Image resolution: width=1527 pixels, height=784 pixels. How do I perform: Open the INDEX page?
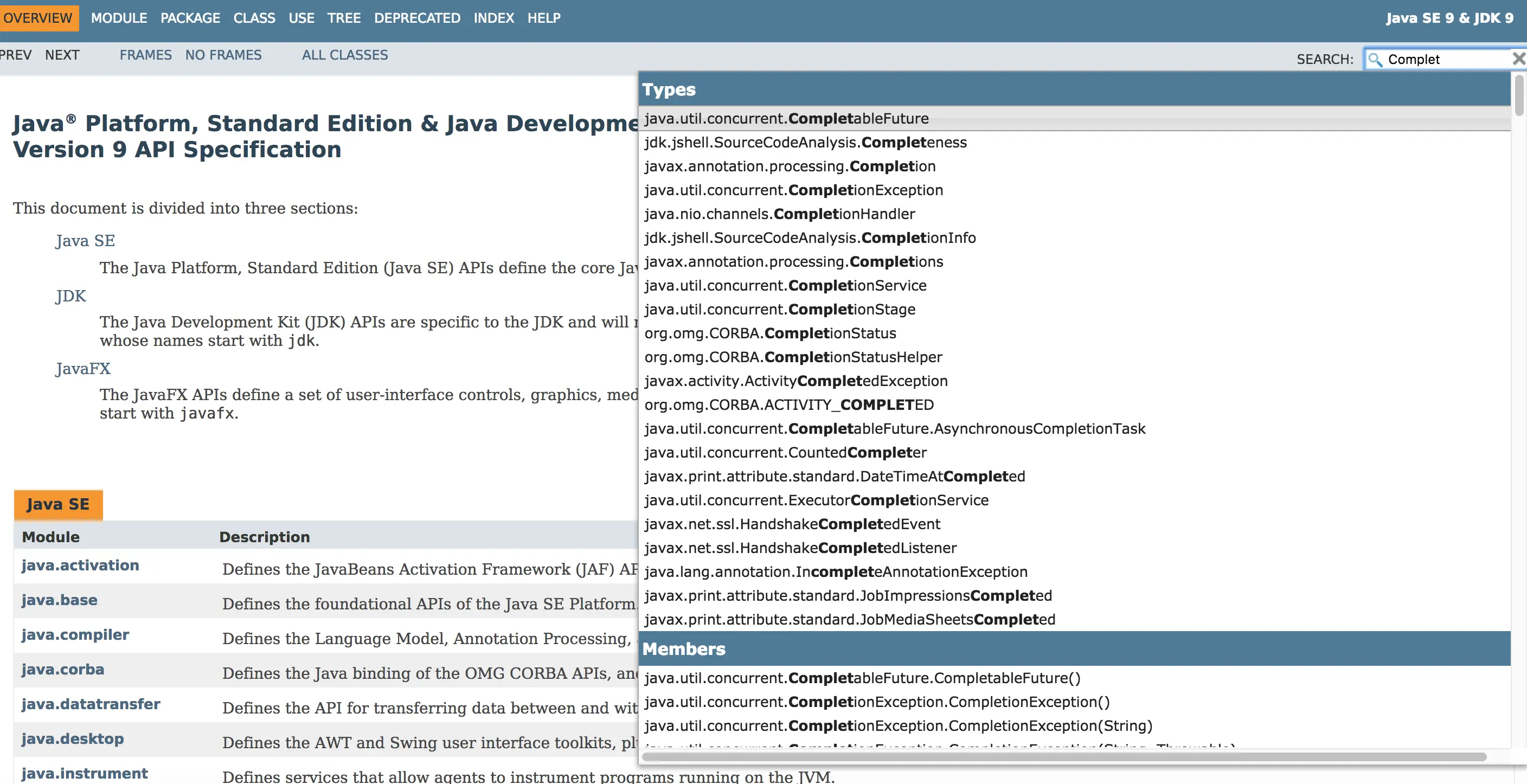(494, 18)
